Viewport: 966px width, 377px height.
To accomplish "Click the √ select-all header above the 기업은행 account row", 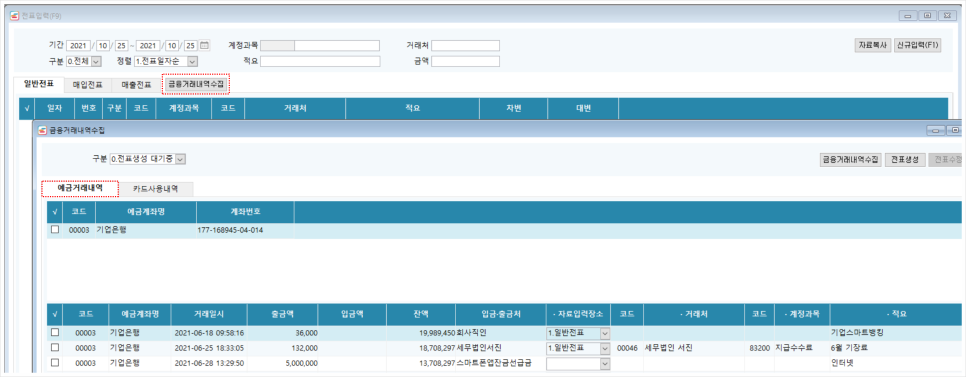I will (55, 211).
